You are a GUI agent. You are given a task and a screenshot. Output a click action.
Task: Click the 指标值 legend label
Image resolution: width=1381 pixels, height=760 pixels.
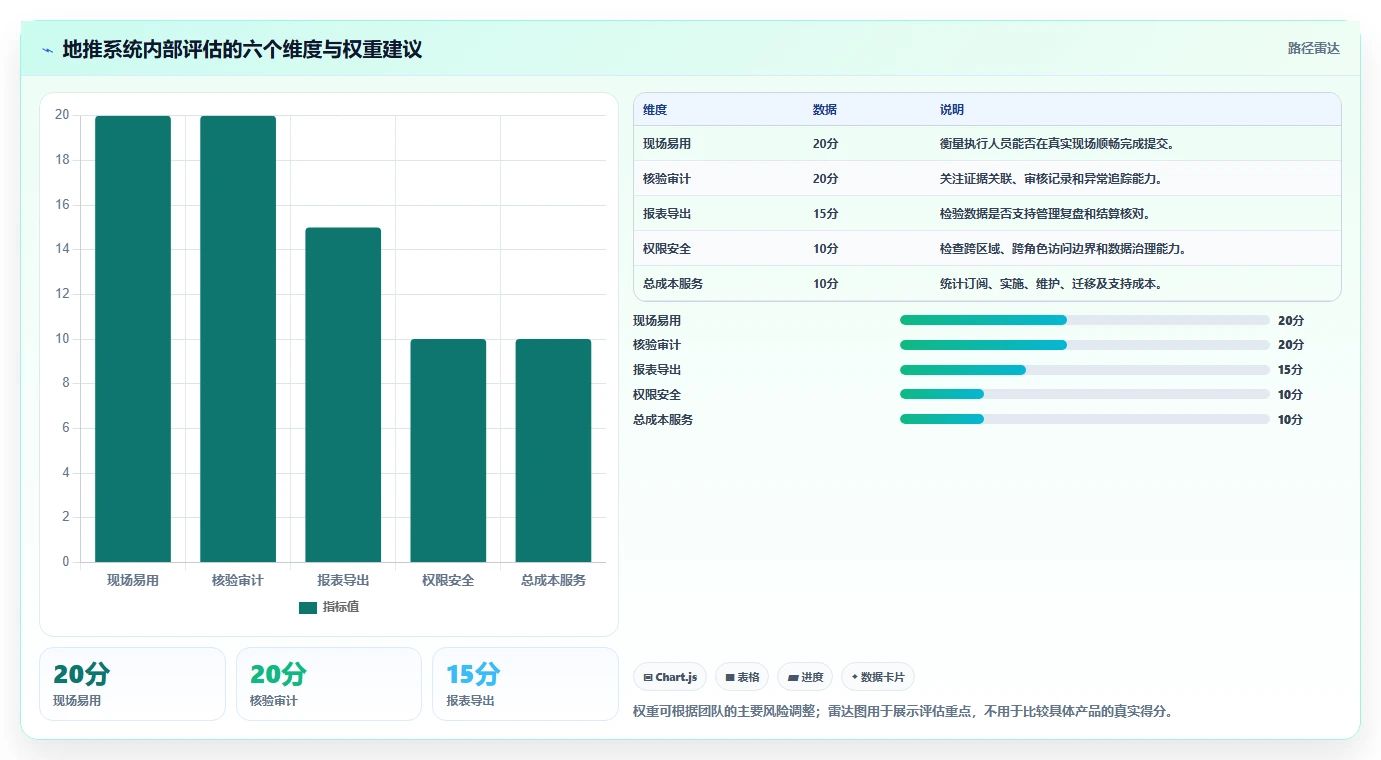[x=341, y=607]
